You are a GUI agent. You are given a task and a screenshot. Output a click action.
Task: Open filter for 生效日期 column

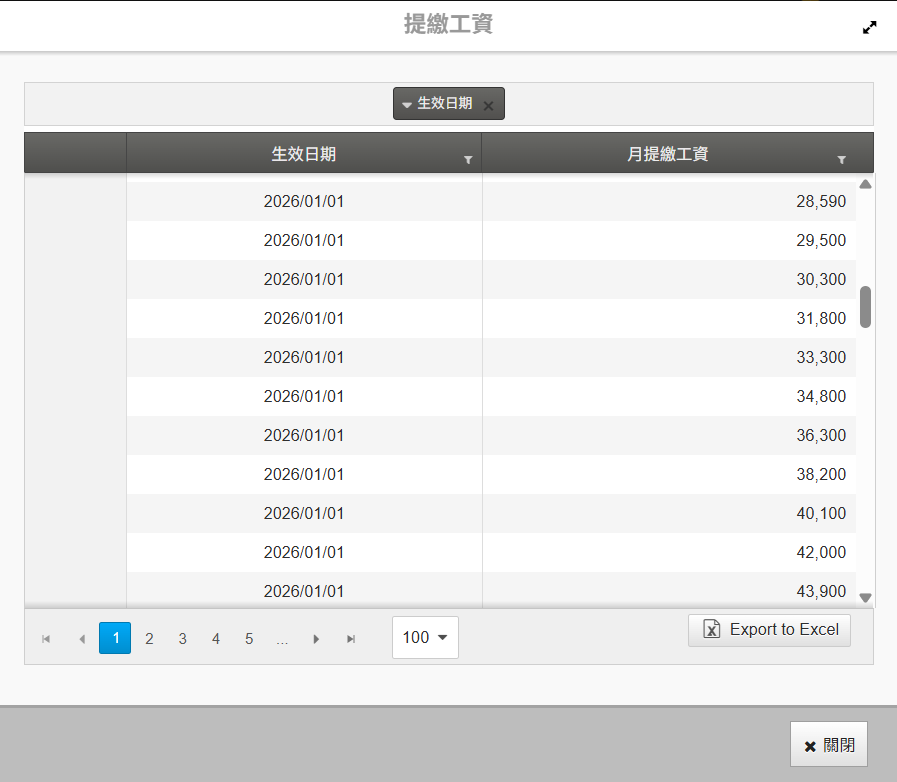[468, 159]
